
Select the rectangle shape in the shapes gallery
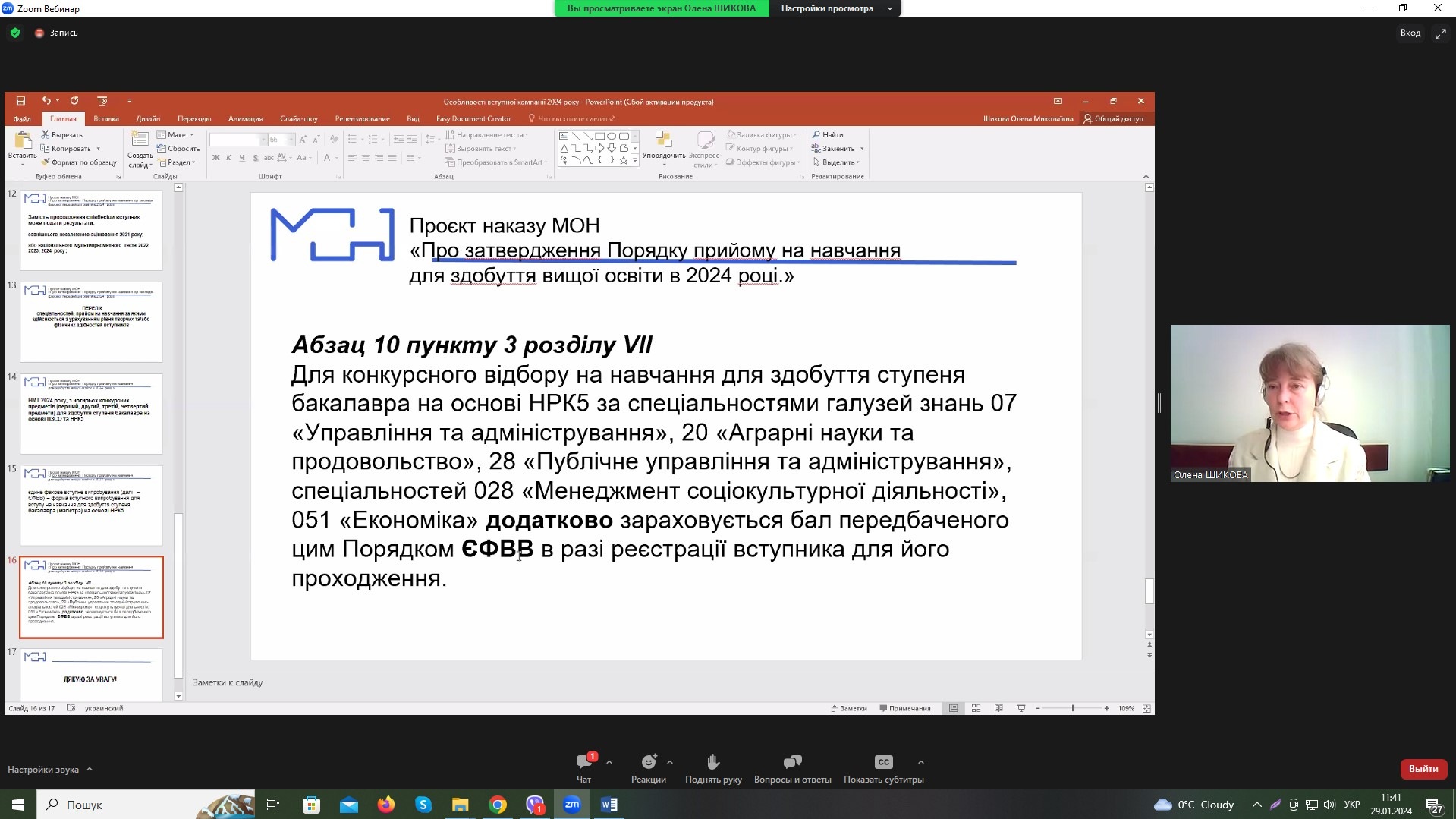pos(599,137)
